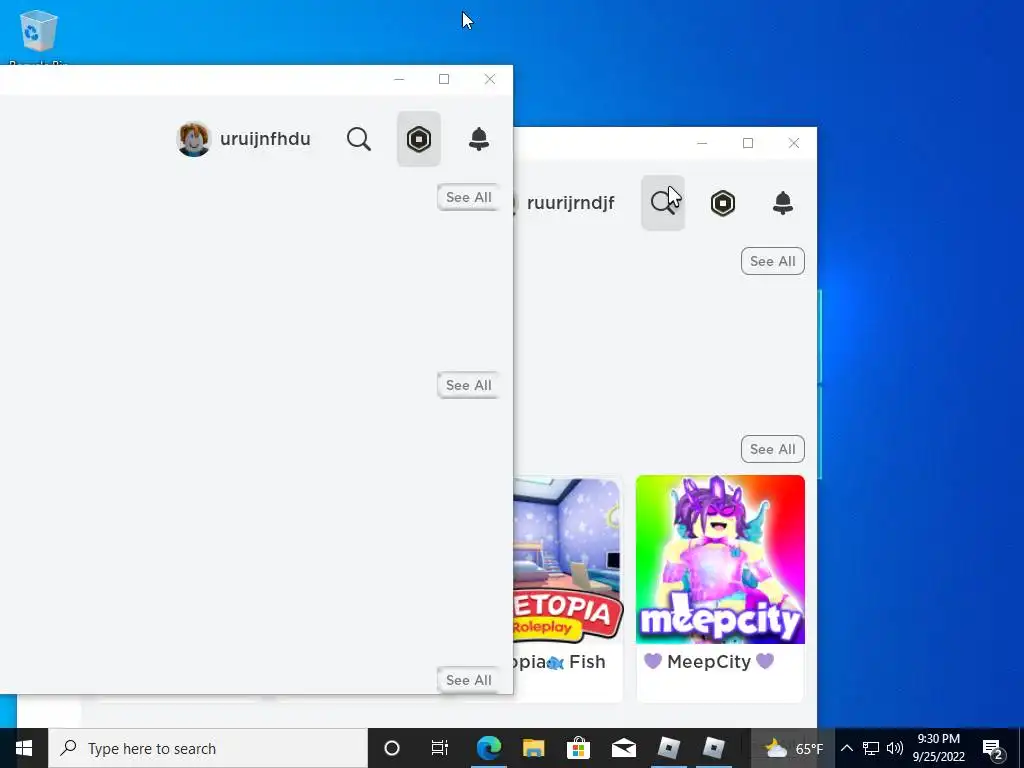Open the Action Center notifications icon

[993, 748]
